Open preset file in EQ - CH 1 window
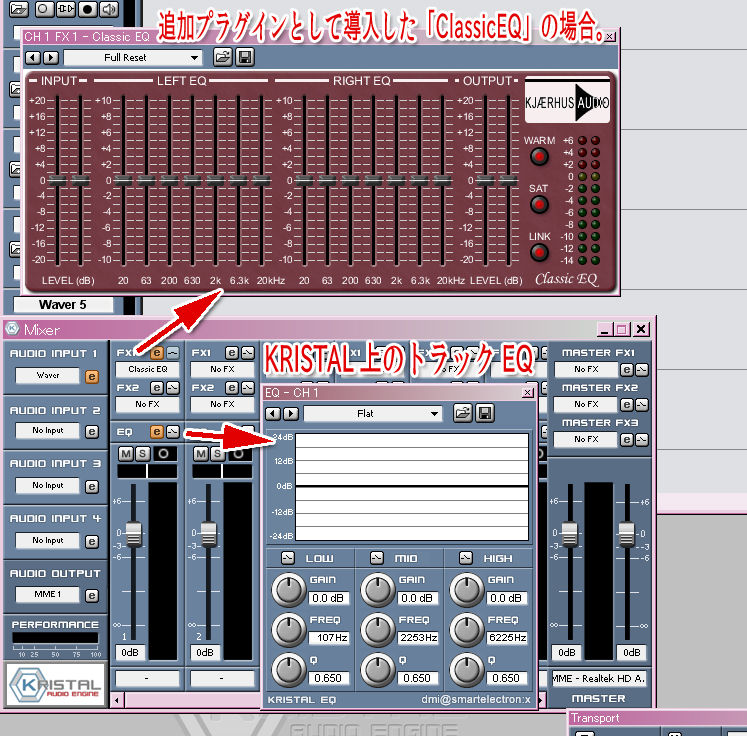This screenshot has height=736, width=747. 463,413
